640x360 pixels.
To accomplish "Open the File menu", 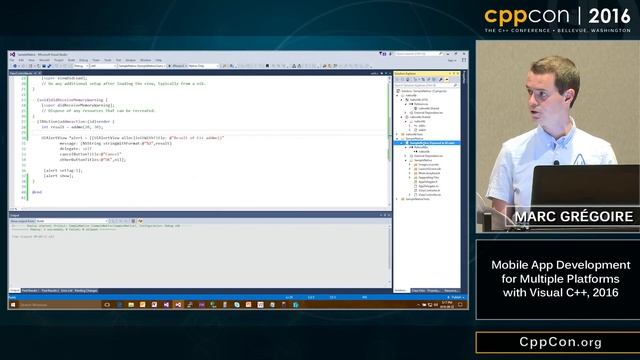I will (x=13, y=60).
